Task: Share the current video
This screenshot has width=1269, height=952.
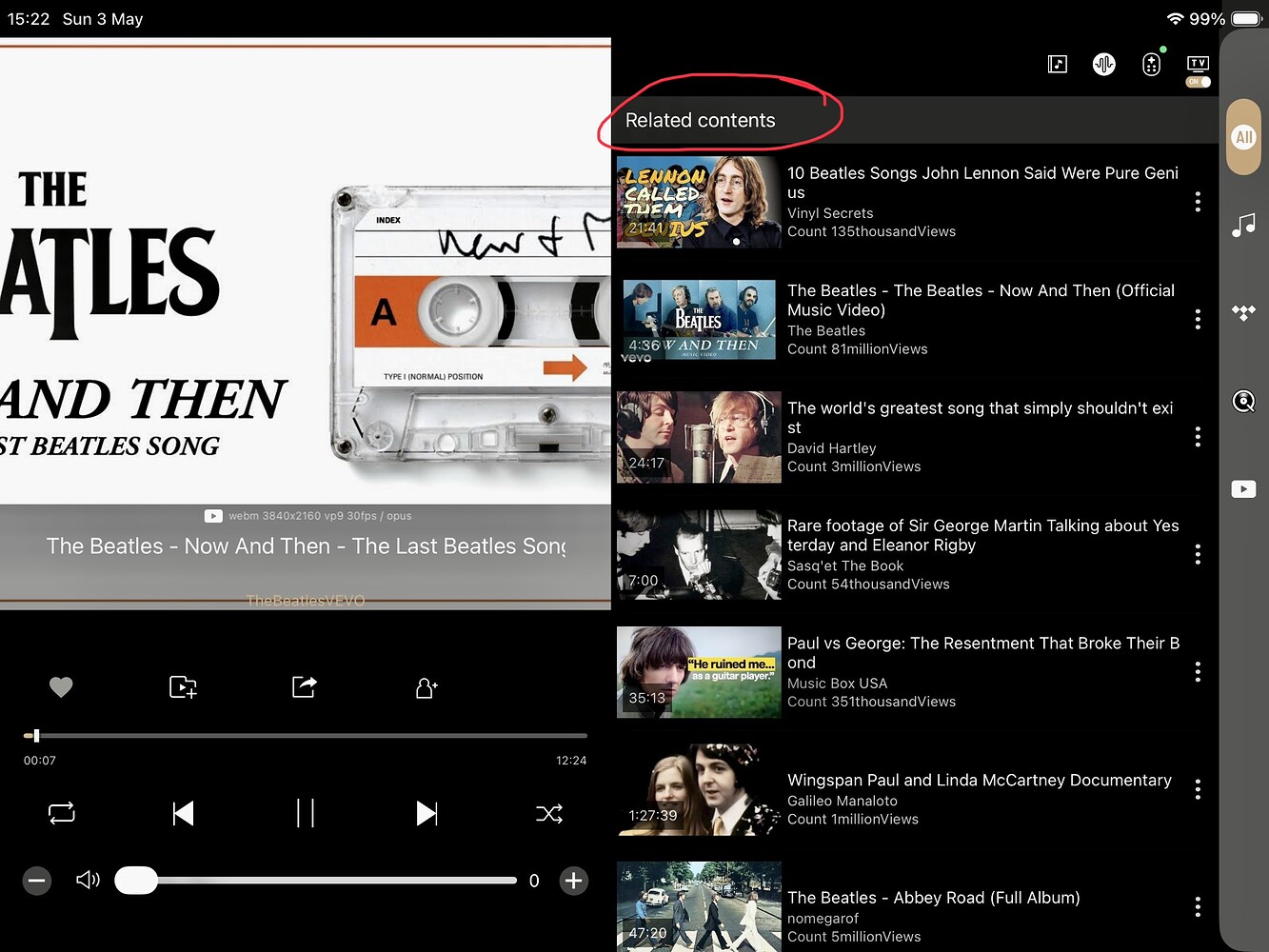Action: pos(304,686)
